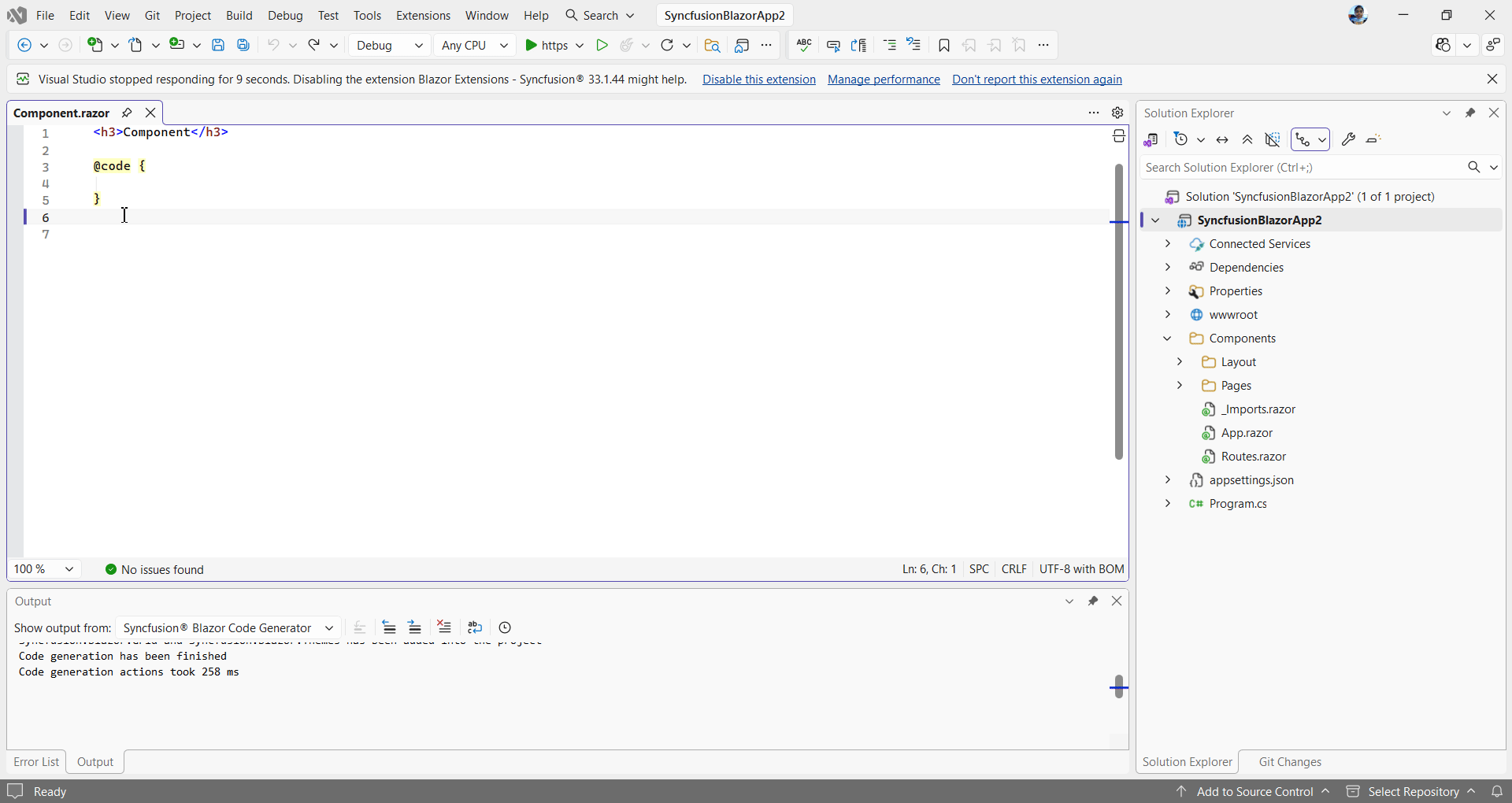Clear All red-X icon in Output toolbar
The width and height of the screenshot is (1512, 803).
[445, 627]
